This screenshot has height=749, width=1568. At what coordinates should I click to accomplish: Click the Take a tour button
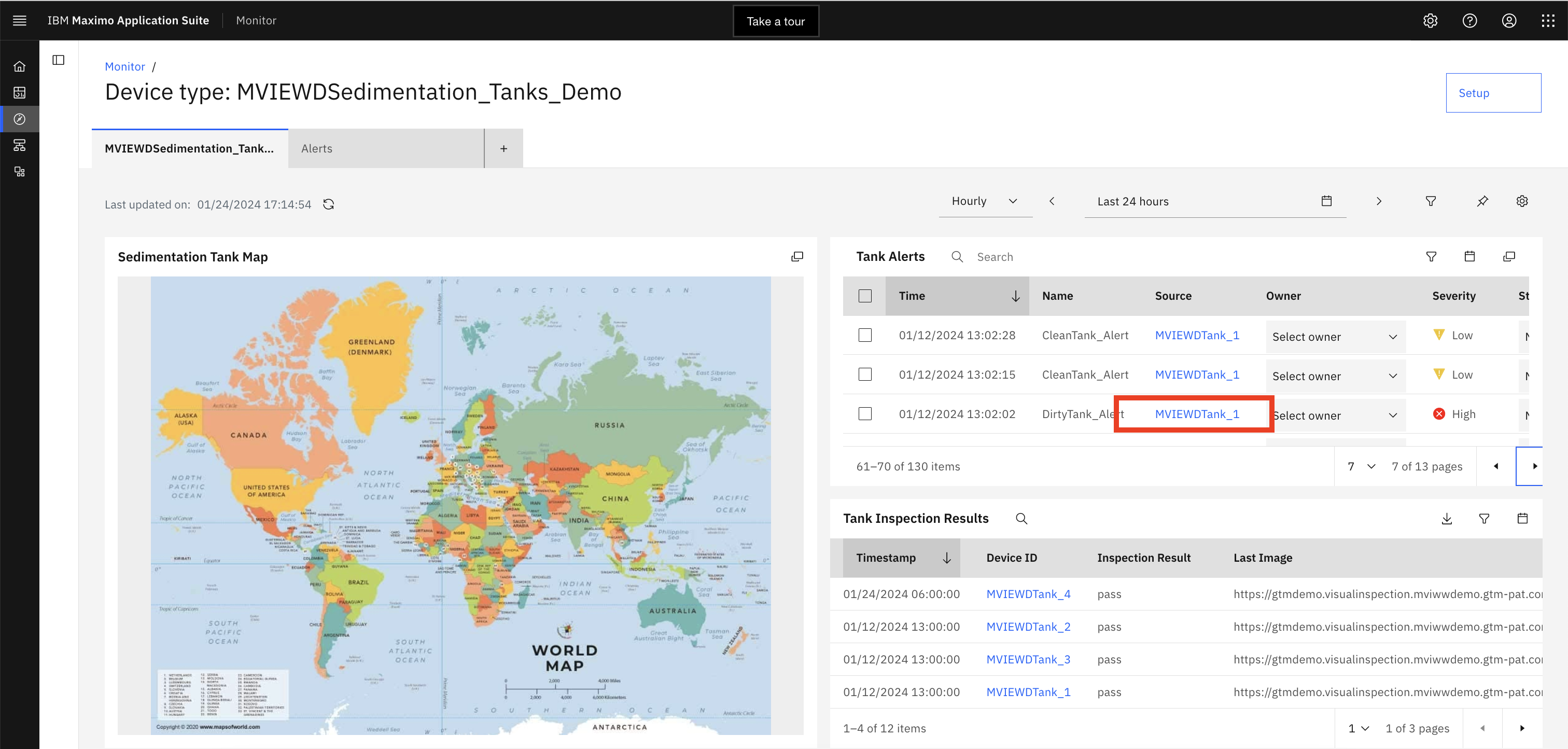(776, 21)
